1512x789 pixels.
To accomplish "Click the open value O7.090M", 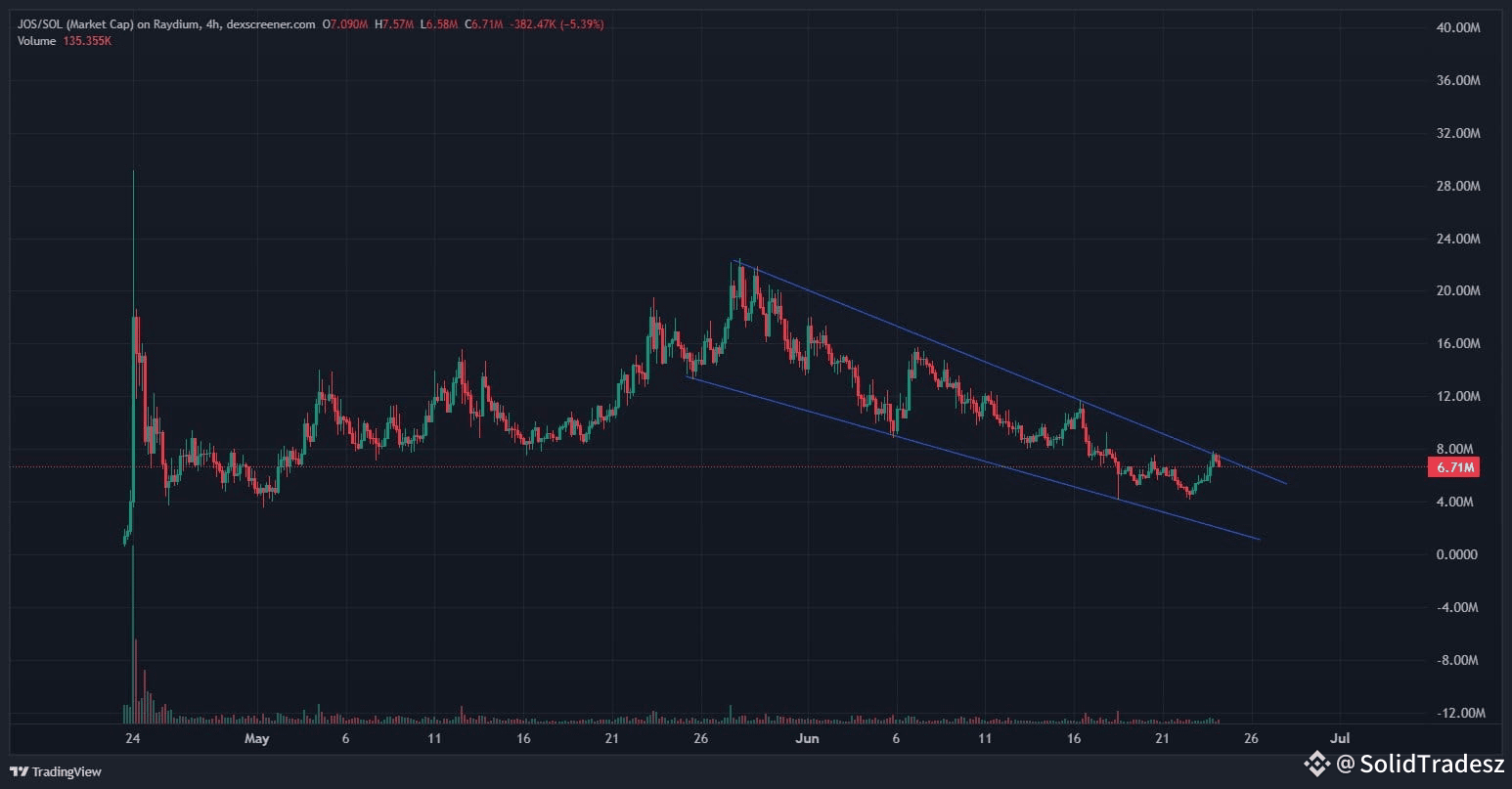I will pos(345,23).
